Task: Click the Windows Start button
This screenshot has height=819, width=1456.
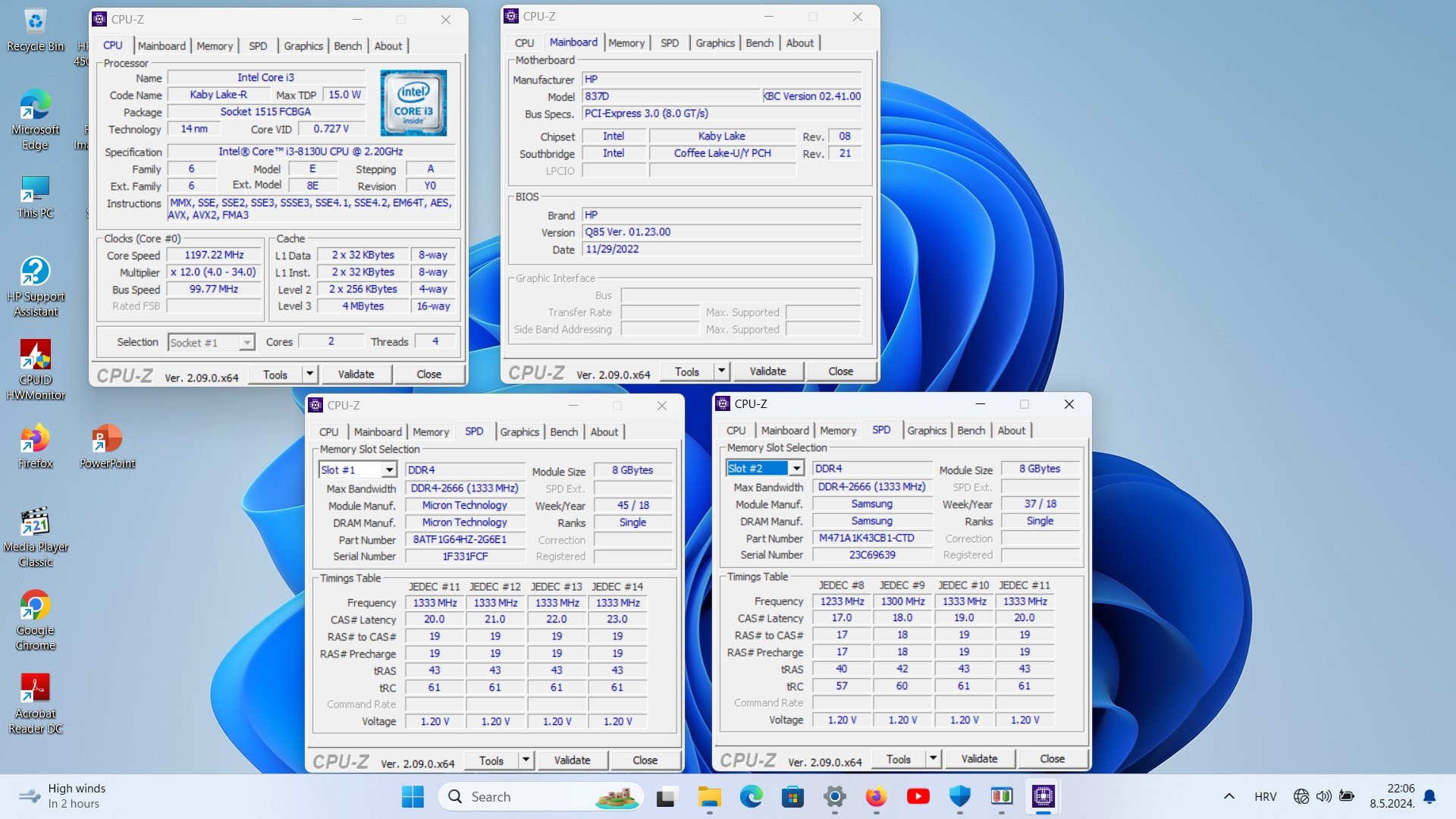Action: pos(413,796)
